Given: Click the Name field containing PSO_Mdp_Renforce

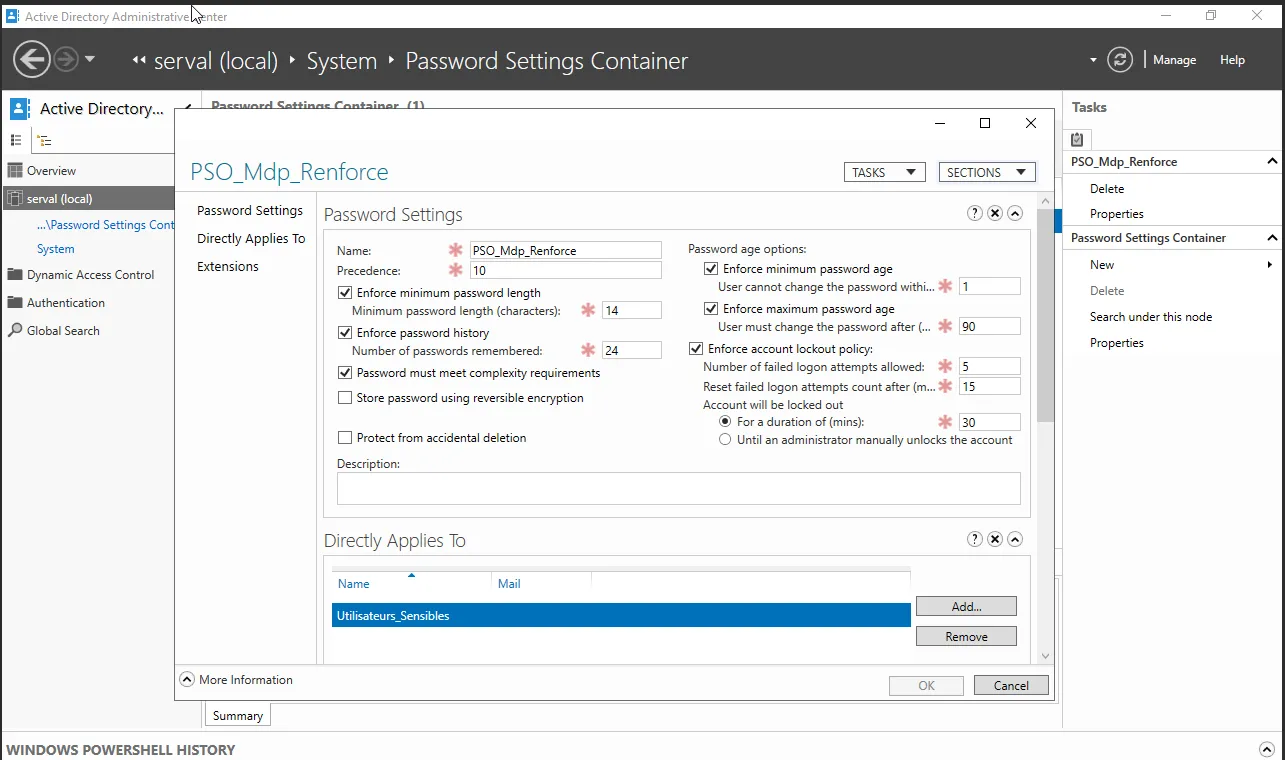Looking at the screenshot, I should click(x=566, y=250).
